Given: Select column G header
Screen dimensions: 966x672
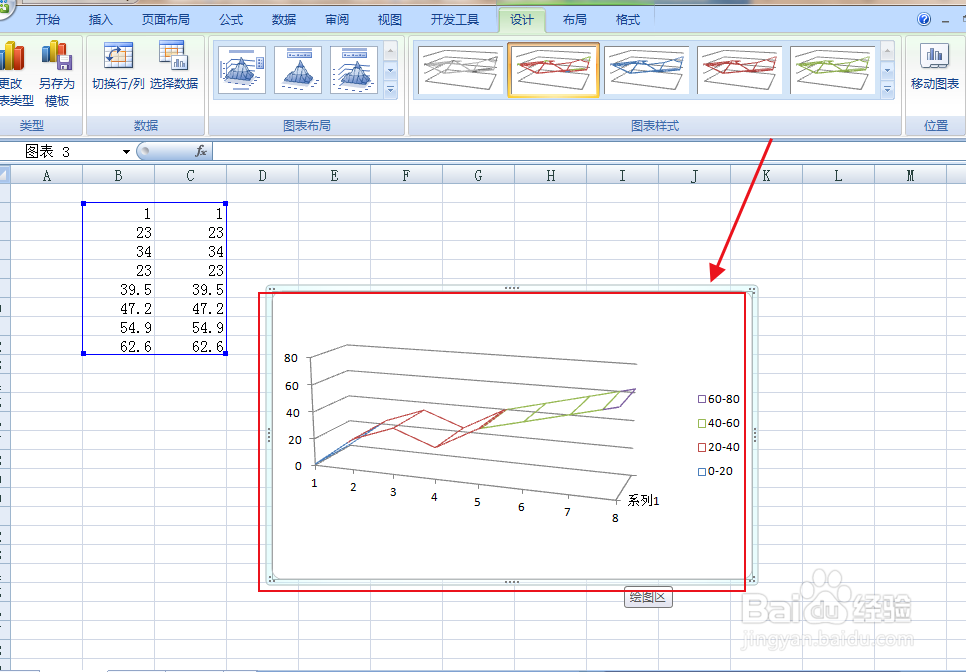Looking at the screenshot, I should click(x=479, y=176).
